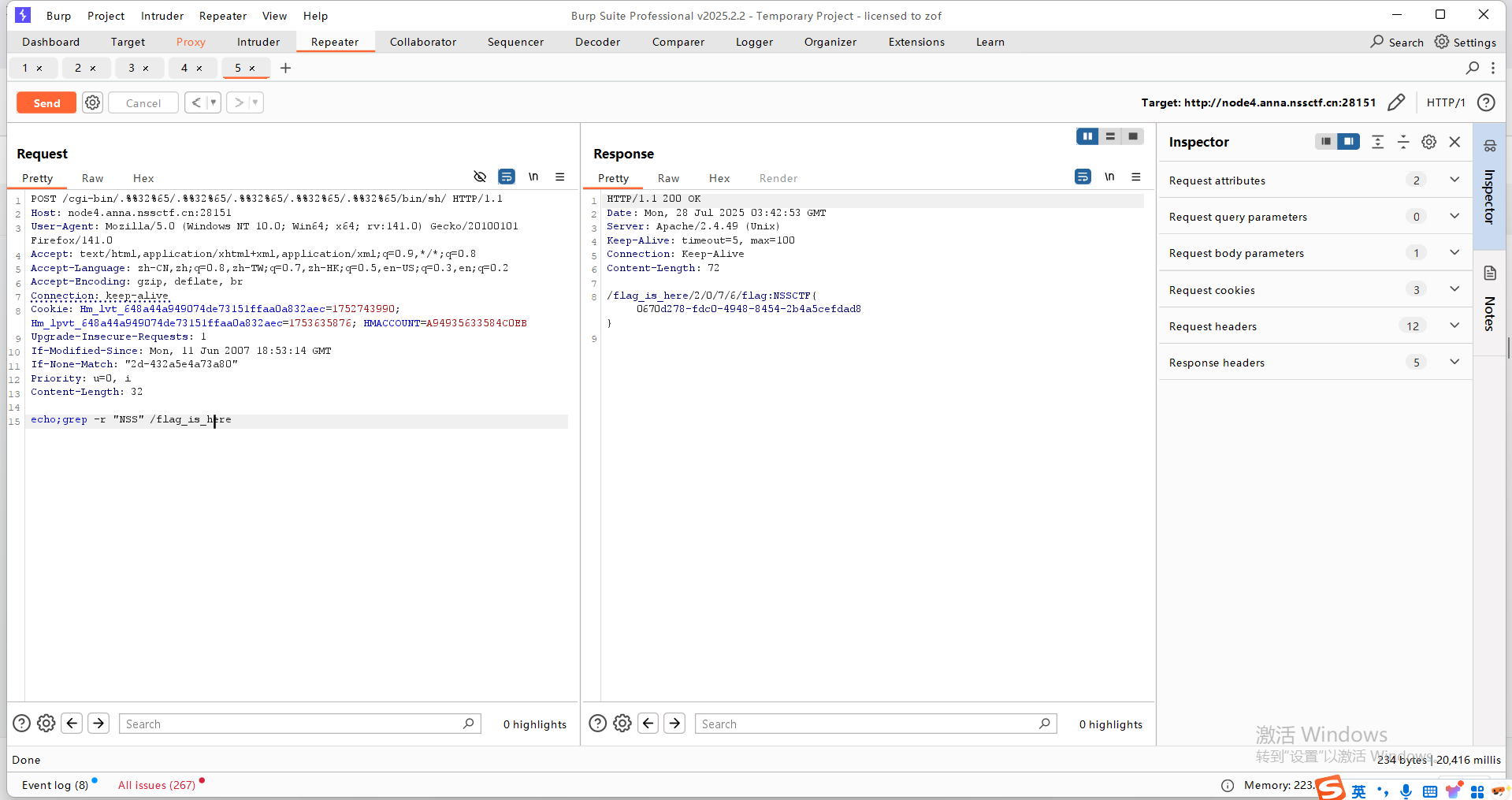Viewport: 1512px width, 800px height.
Task: Click the Cancel button
Action: 143,103
